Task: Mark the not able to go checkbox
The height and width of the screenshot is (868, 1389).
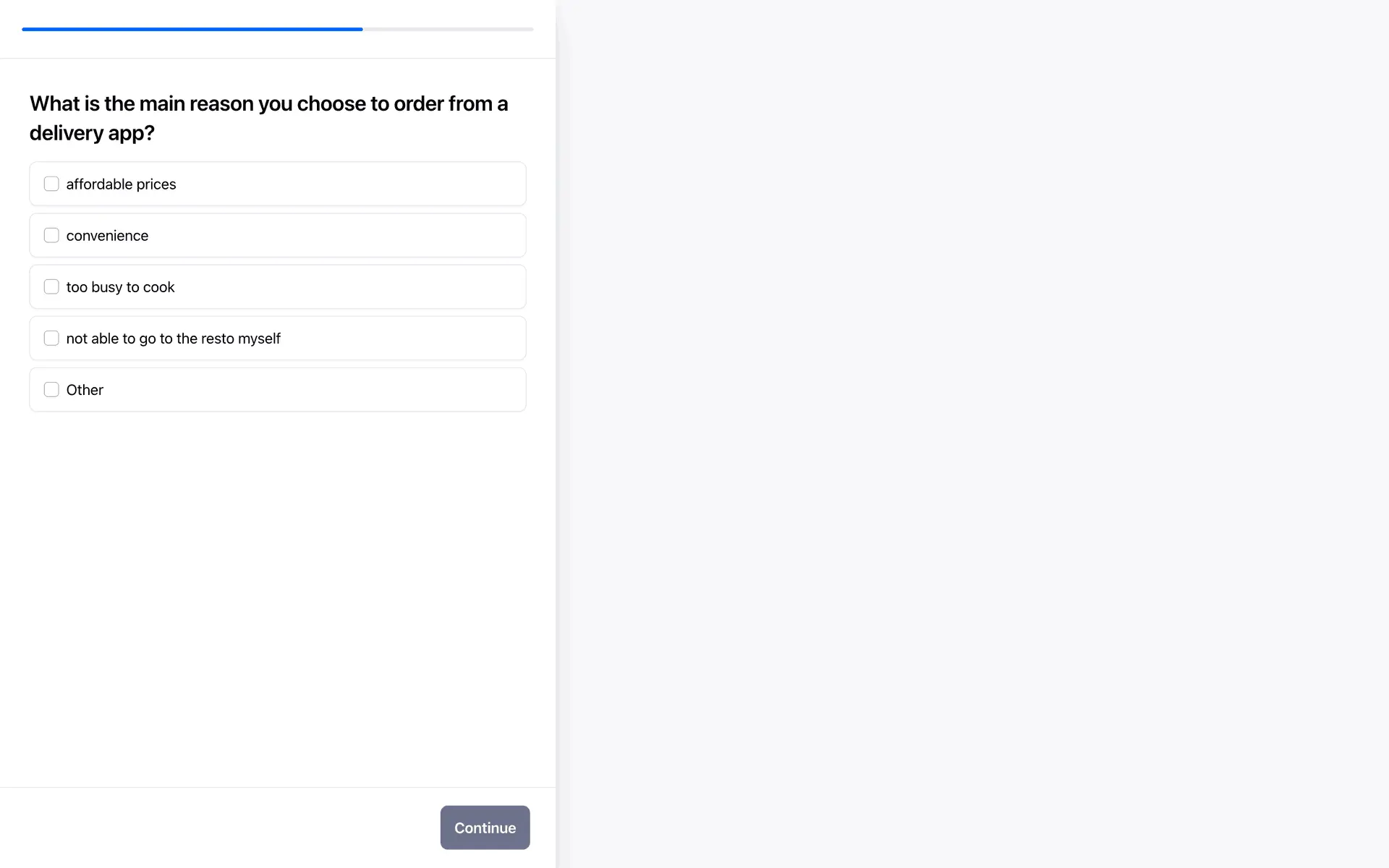Action: (x=51, y=338)
